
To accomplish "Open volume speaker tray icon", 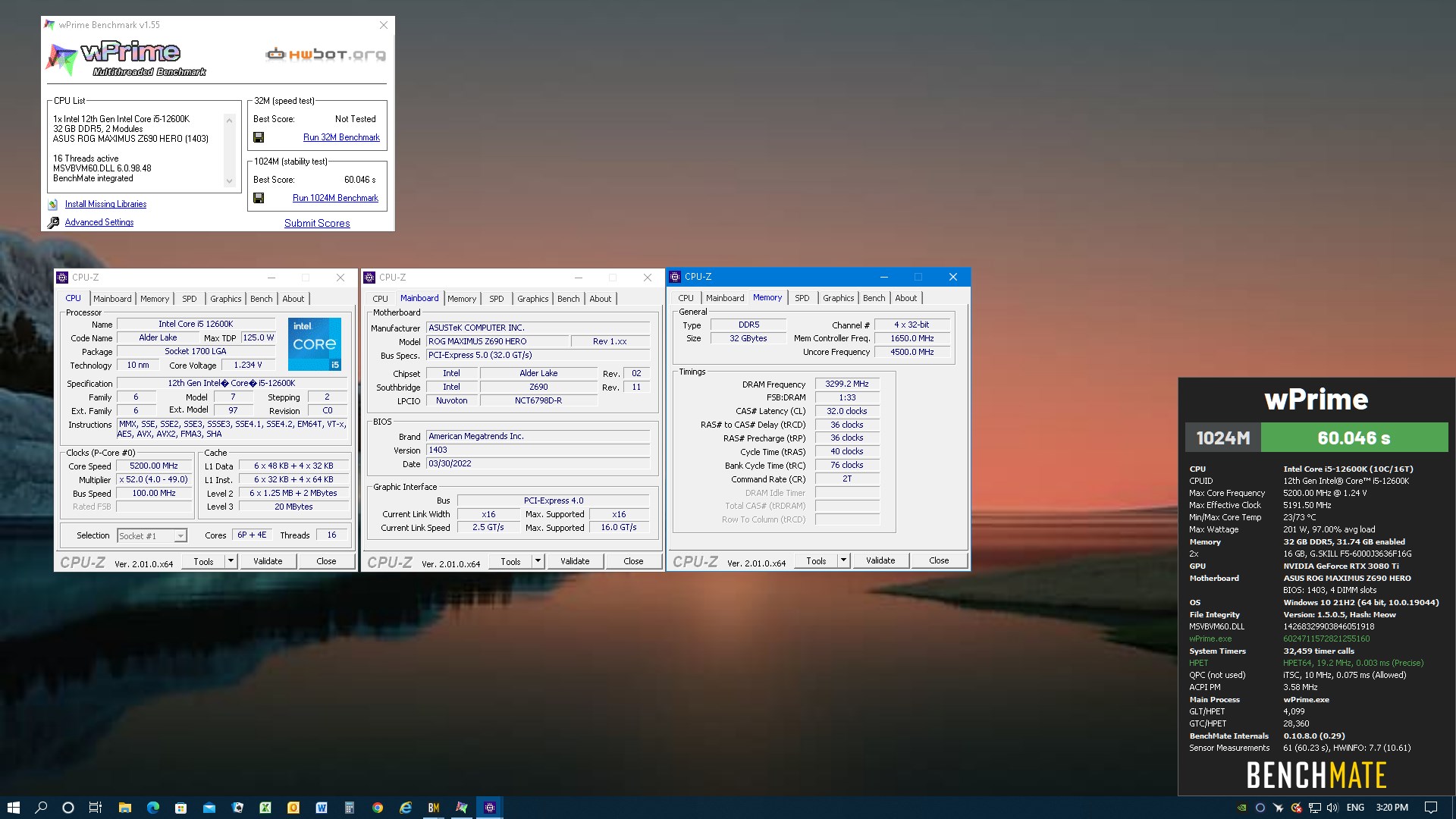I will click(1333, 808).
